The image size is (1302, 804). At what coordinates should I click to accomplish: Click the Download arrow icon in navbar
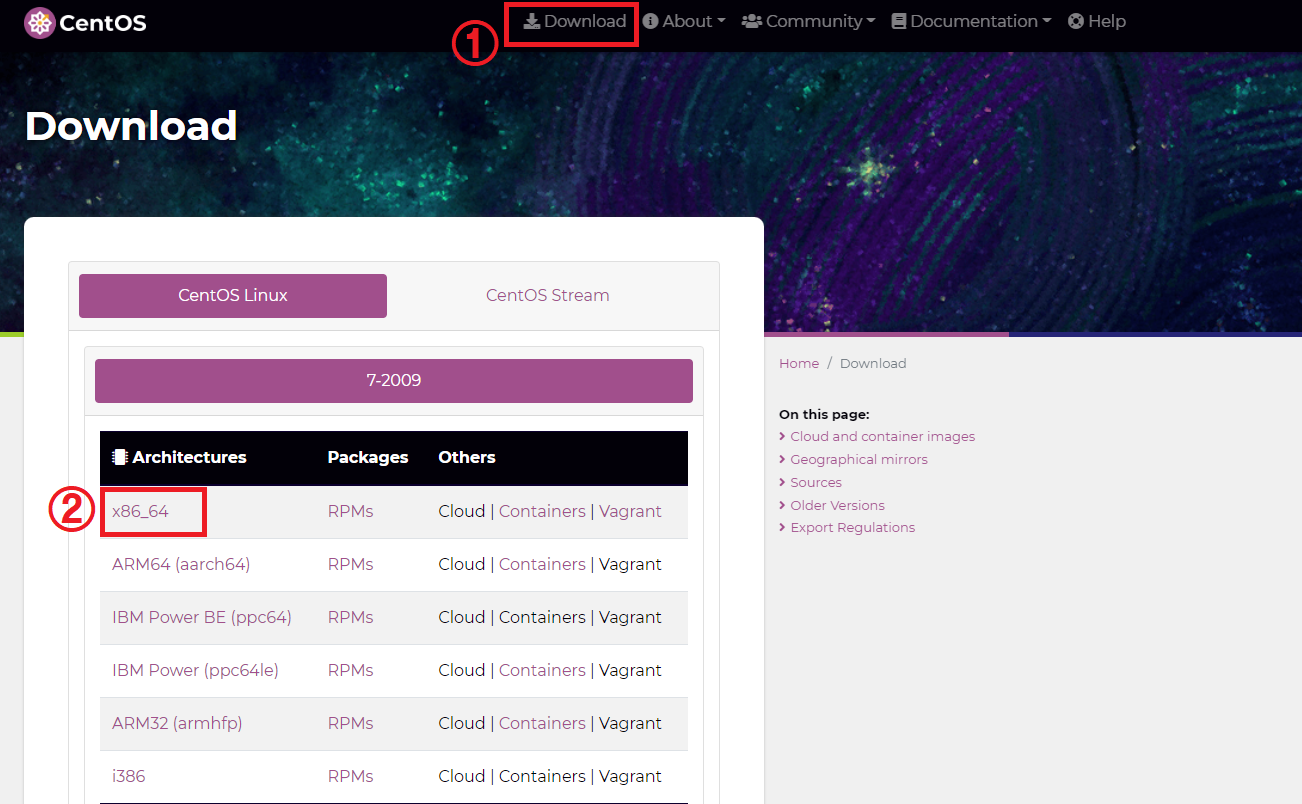(x=532, y=21)
